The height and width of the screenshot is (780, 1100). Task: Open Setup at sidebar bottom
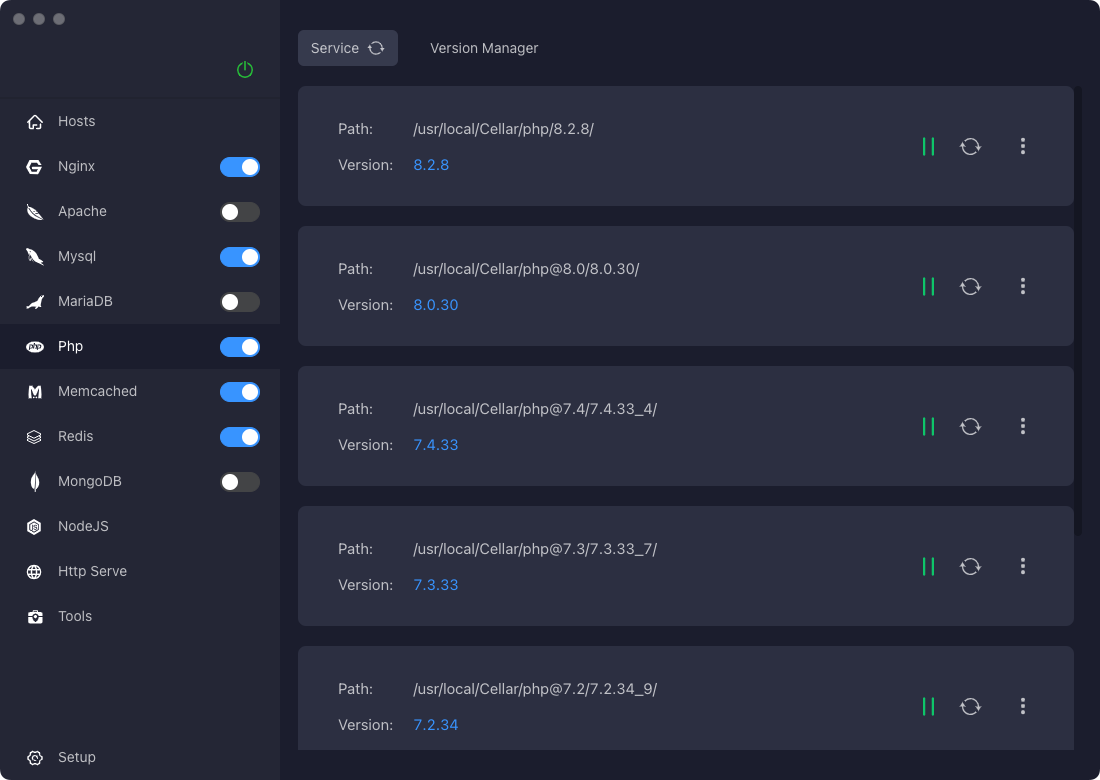tap(140, 758)
